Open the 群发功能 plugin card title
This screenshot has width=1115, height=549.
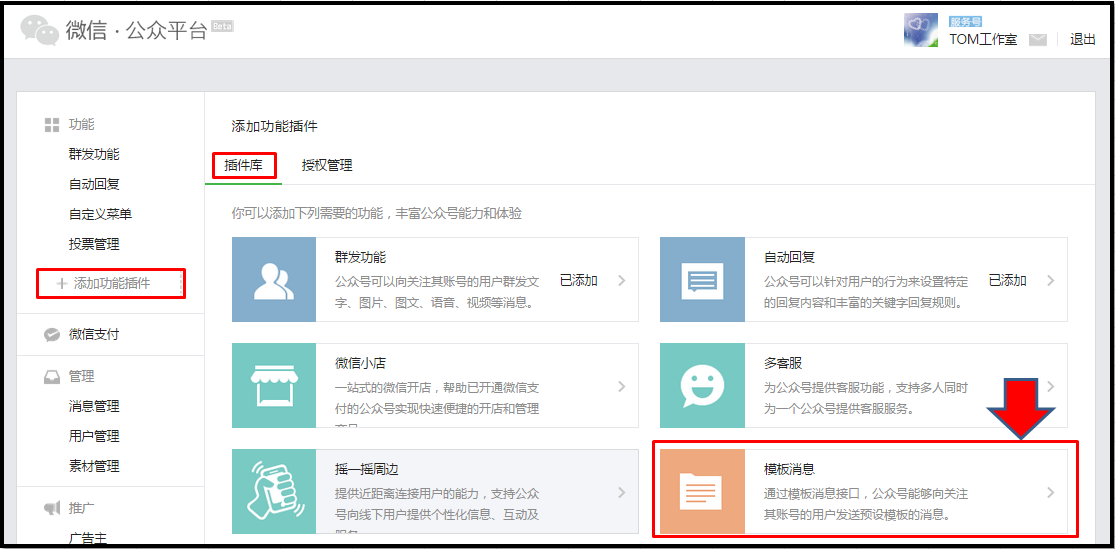point(361,257)
